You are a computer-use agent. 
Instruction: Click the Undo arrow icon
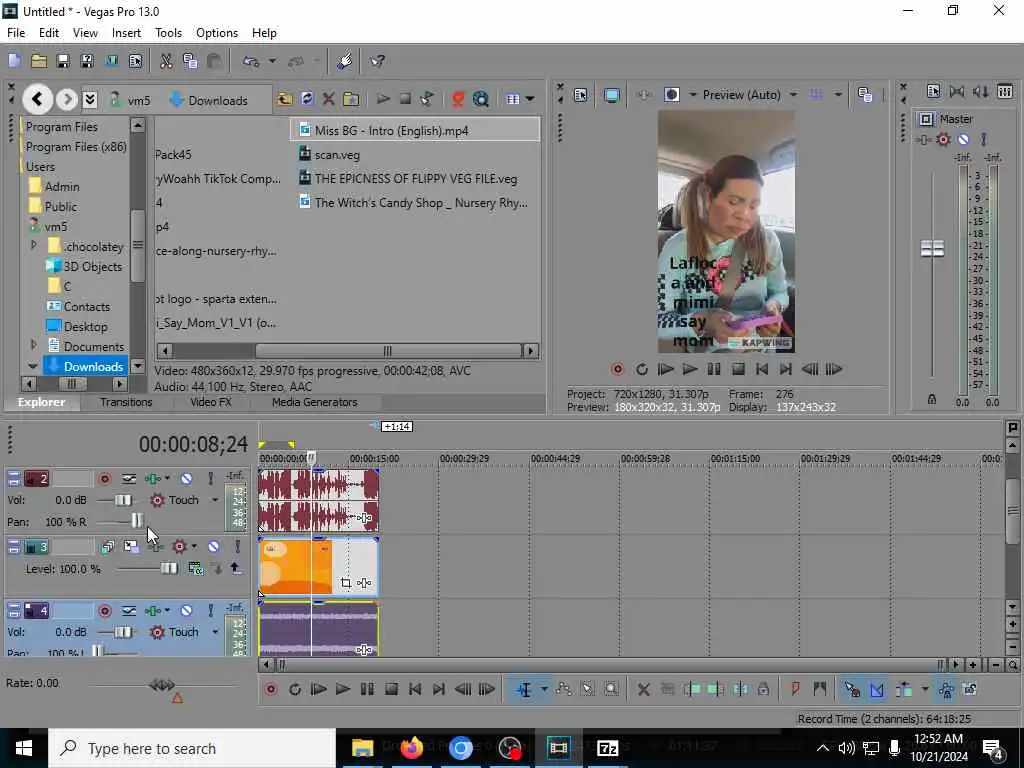(x=251, y=61)
